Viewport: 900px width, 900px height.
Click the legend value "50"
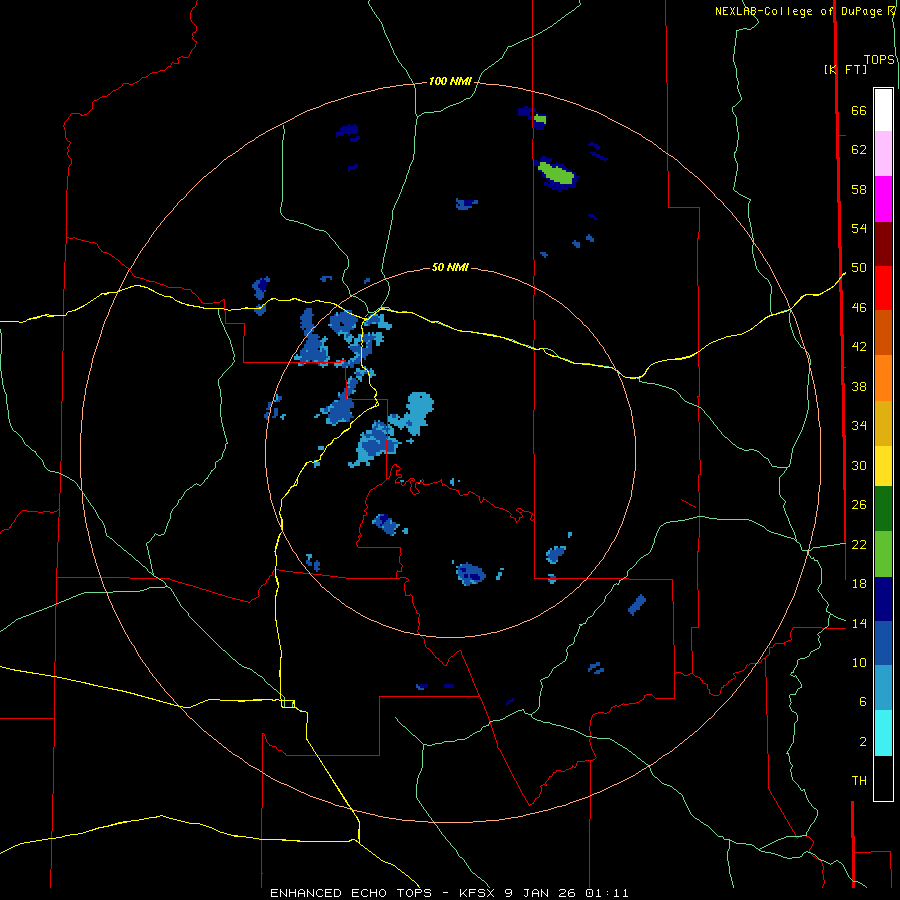coord(859,267)
